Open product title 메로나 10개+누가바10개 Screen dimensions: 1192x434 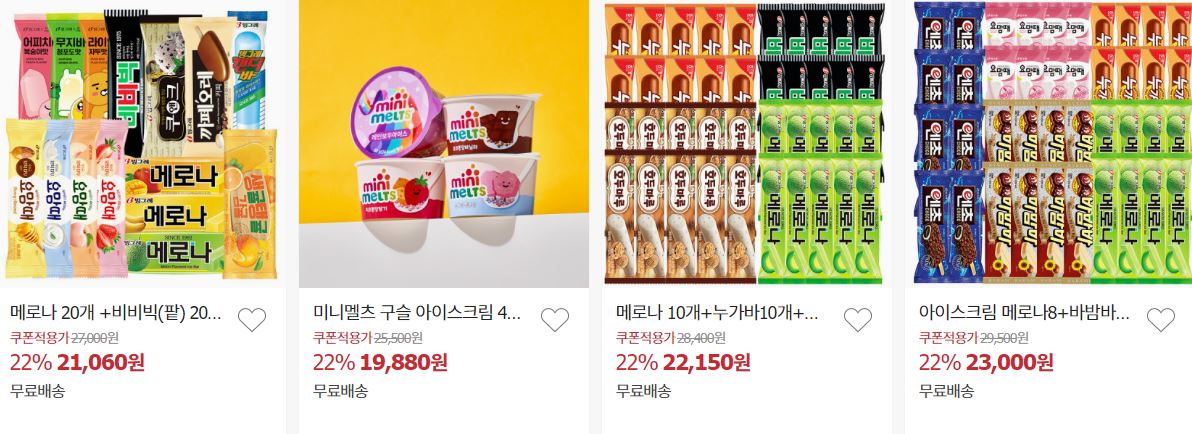717,312
